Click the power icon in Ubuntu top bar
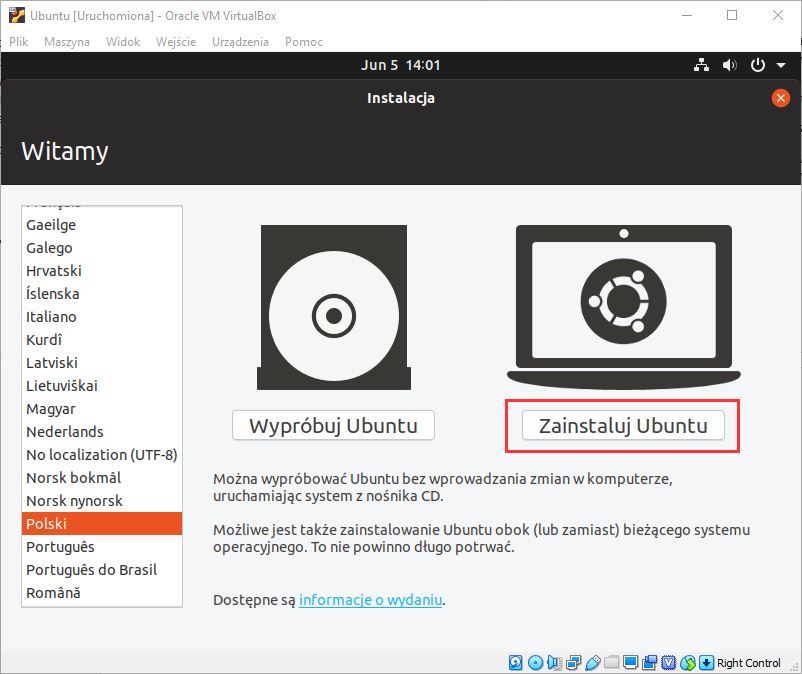 point(758,65)
